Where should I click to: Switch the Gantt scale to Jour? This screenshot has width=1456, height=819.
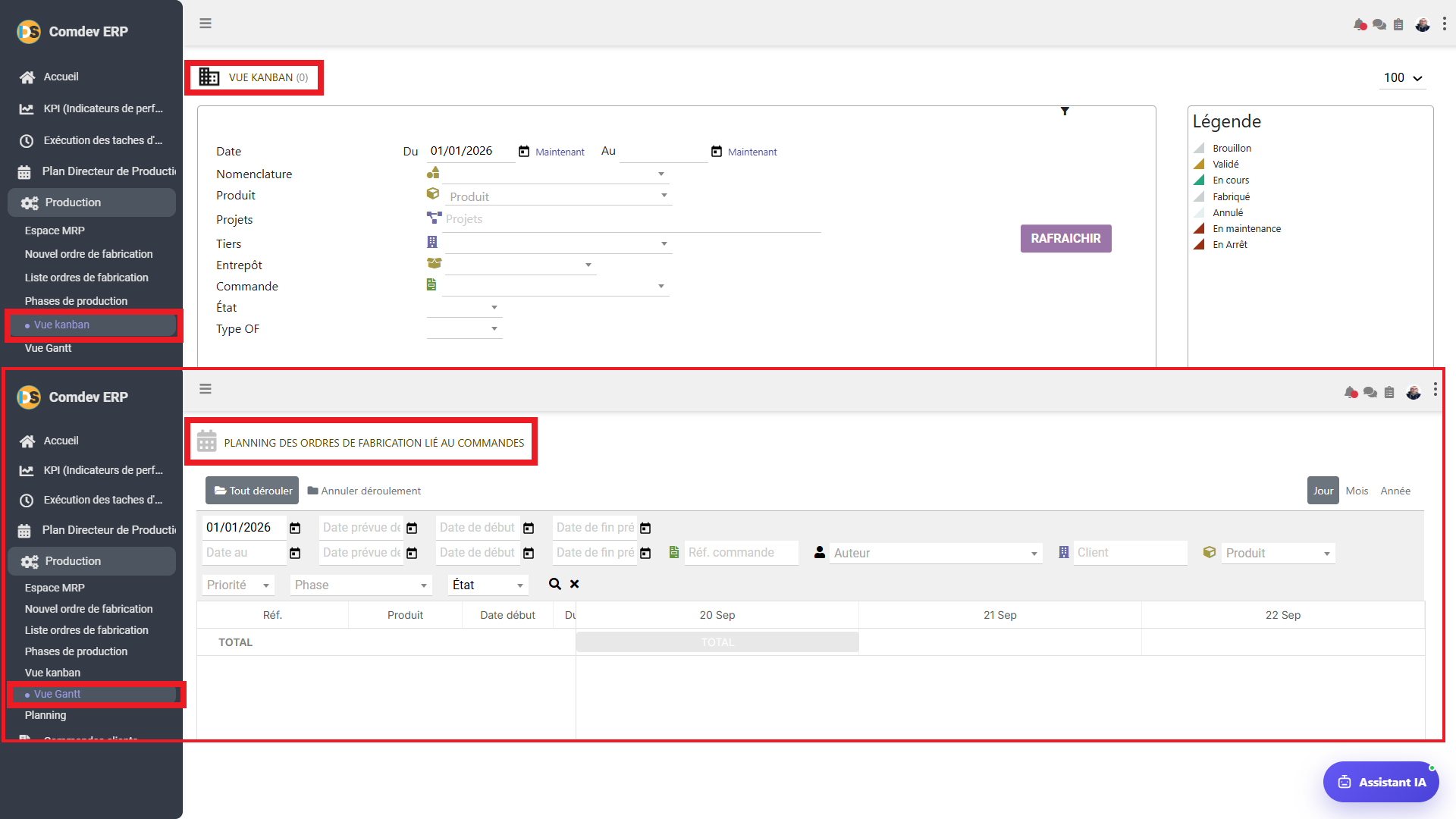coord(1323,491)
